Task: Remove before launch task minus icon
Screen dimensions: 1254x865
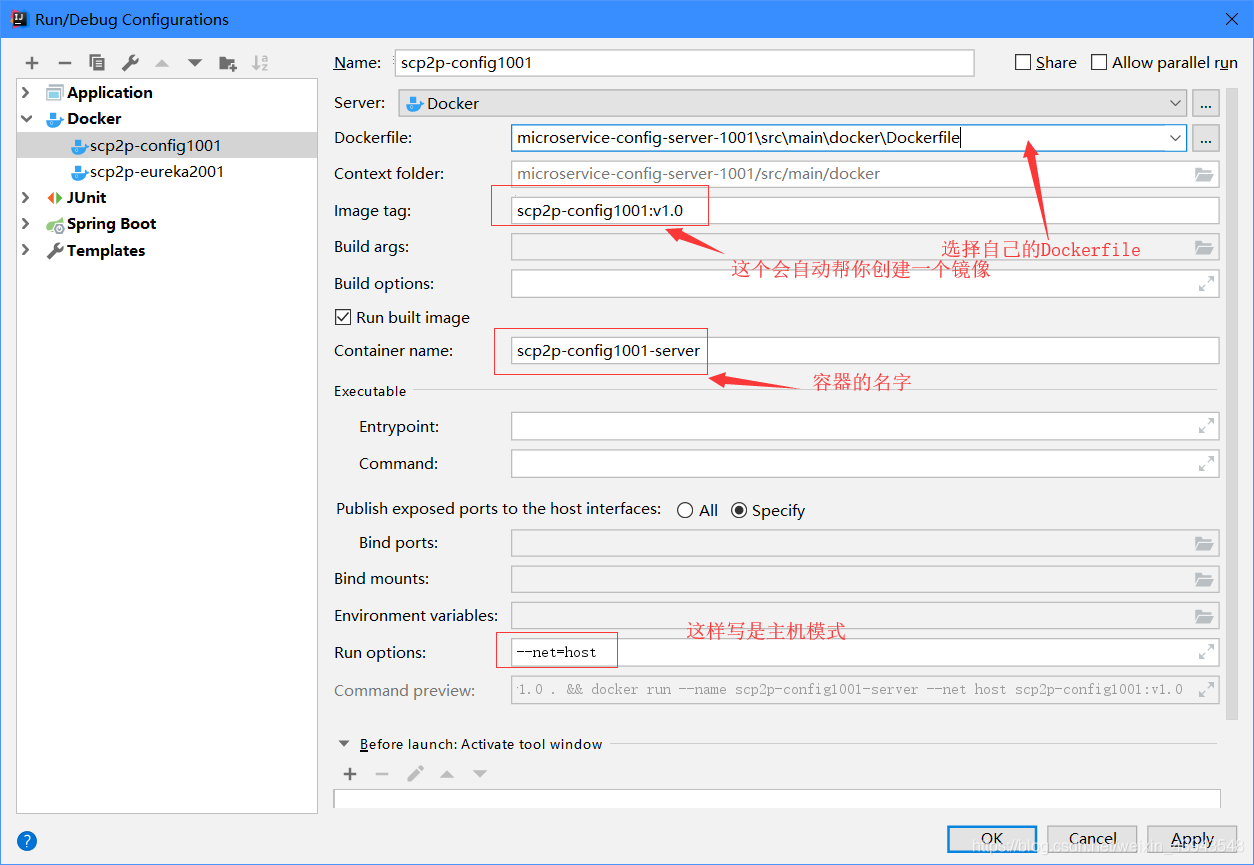Action: click(382, 774)
